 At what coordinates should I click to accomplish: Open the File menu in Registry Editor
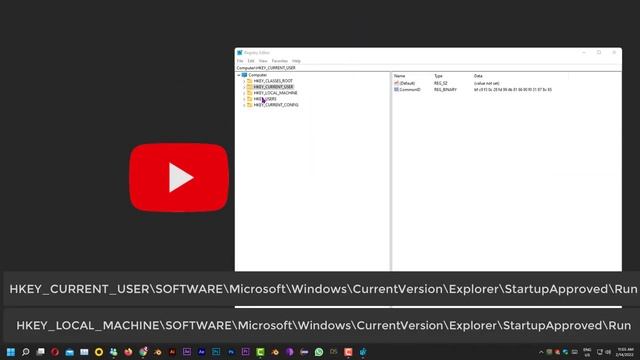pyautogui.click(x=240, y=61)
